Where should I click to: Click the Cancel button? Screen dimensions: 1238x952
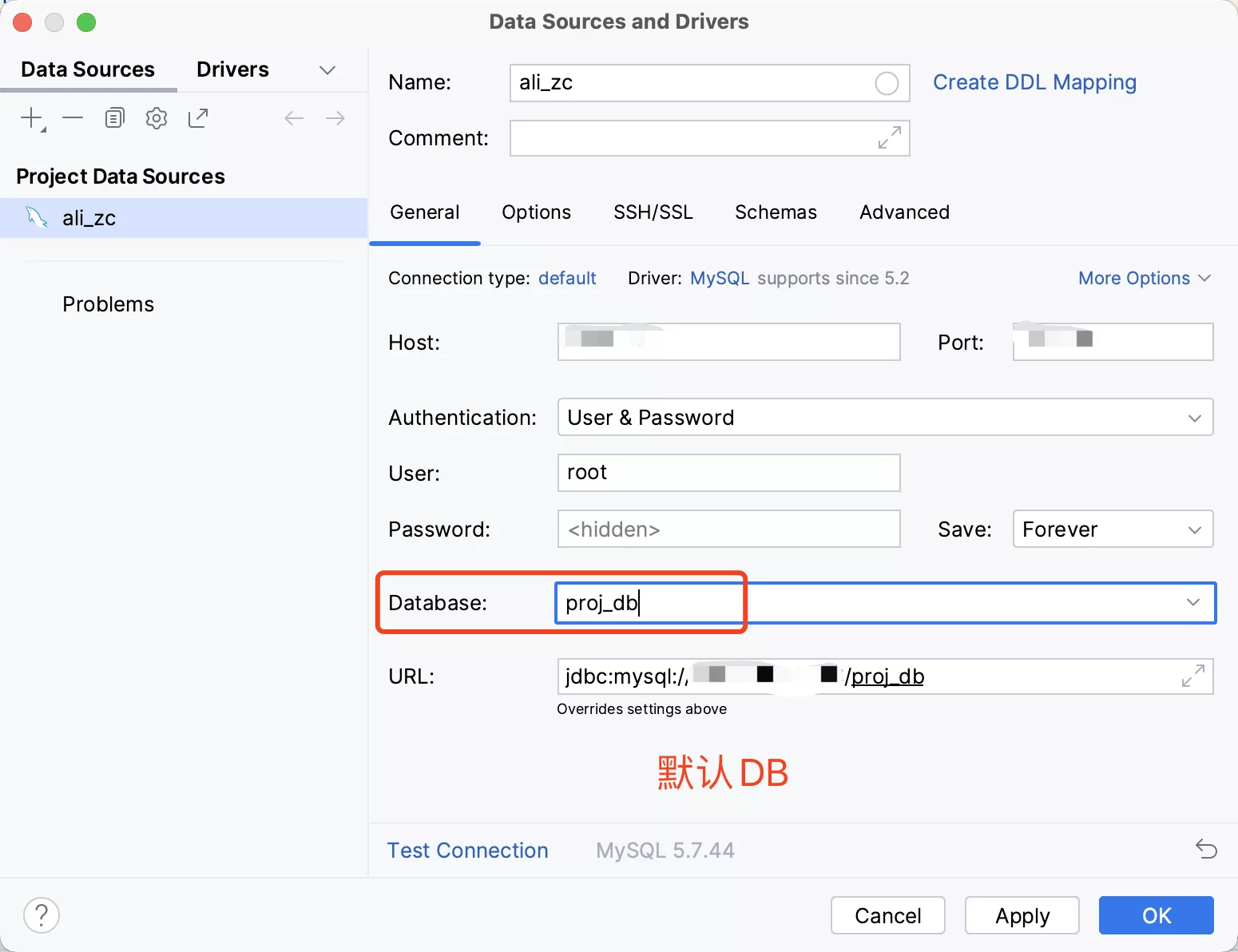888,915
